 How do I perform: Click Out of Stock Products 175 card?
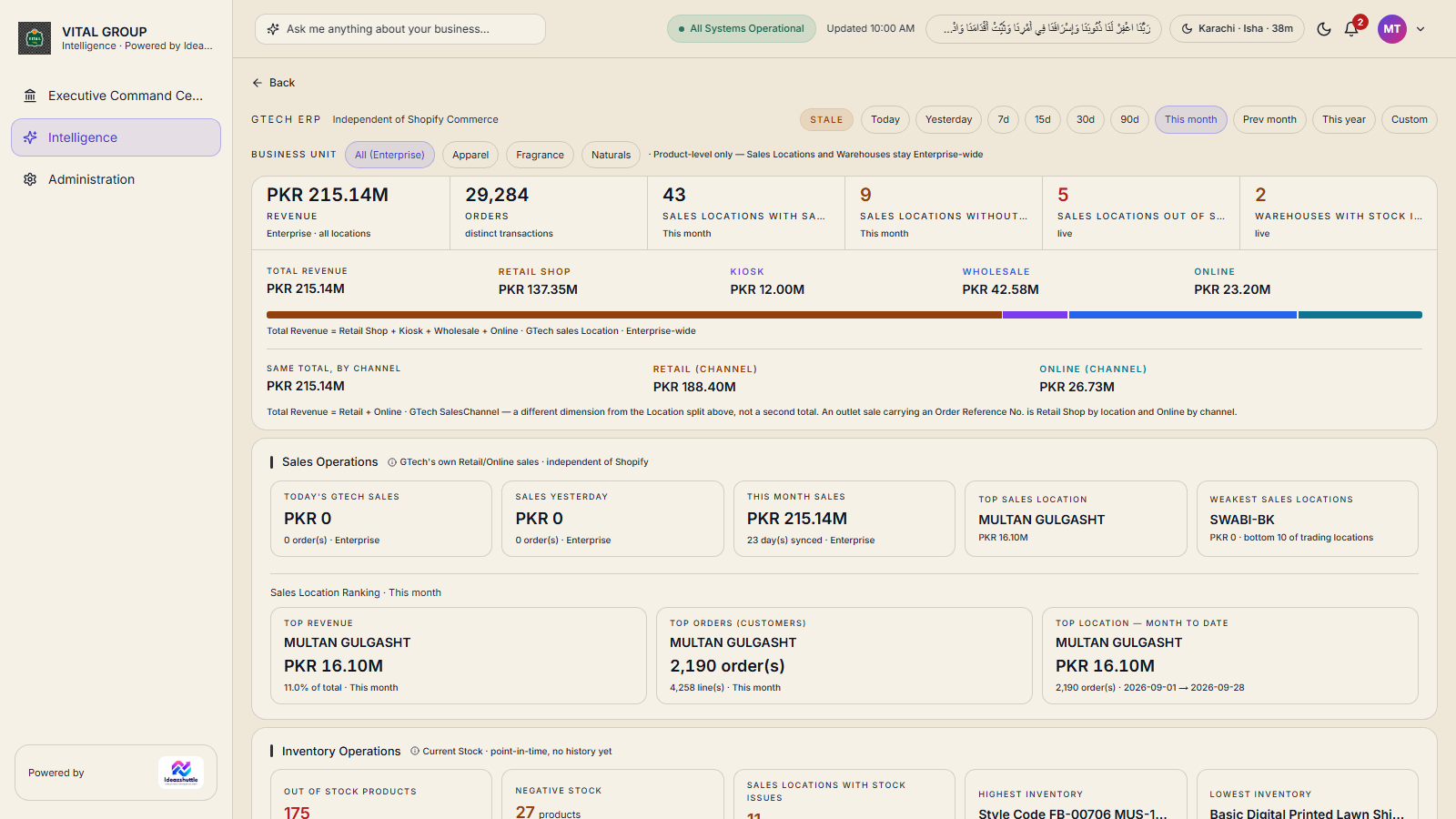381,794
